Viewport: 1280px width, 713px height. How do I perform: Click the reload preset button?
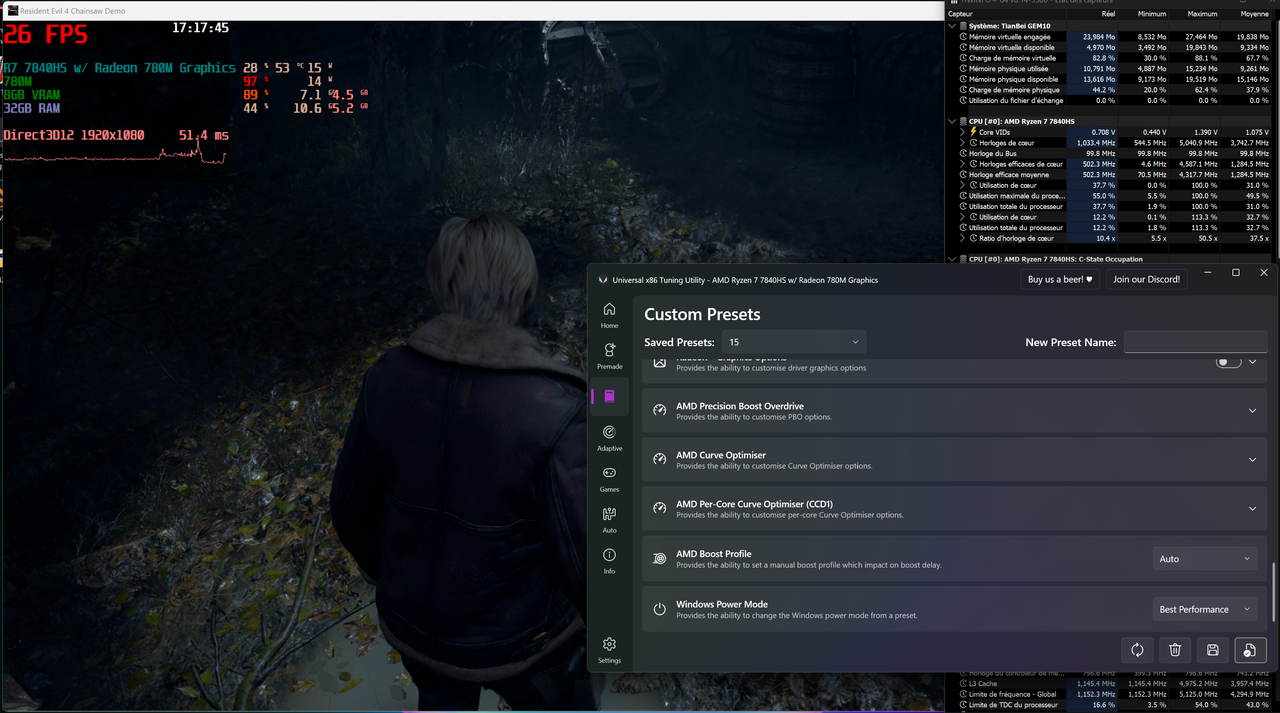coord(1137,650)
